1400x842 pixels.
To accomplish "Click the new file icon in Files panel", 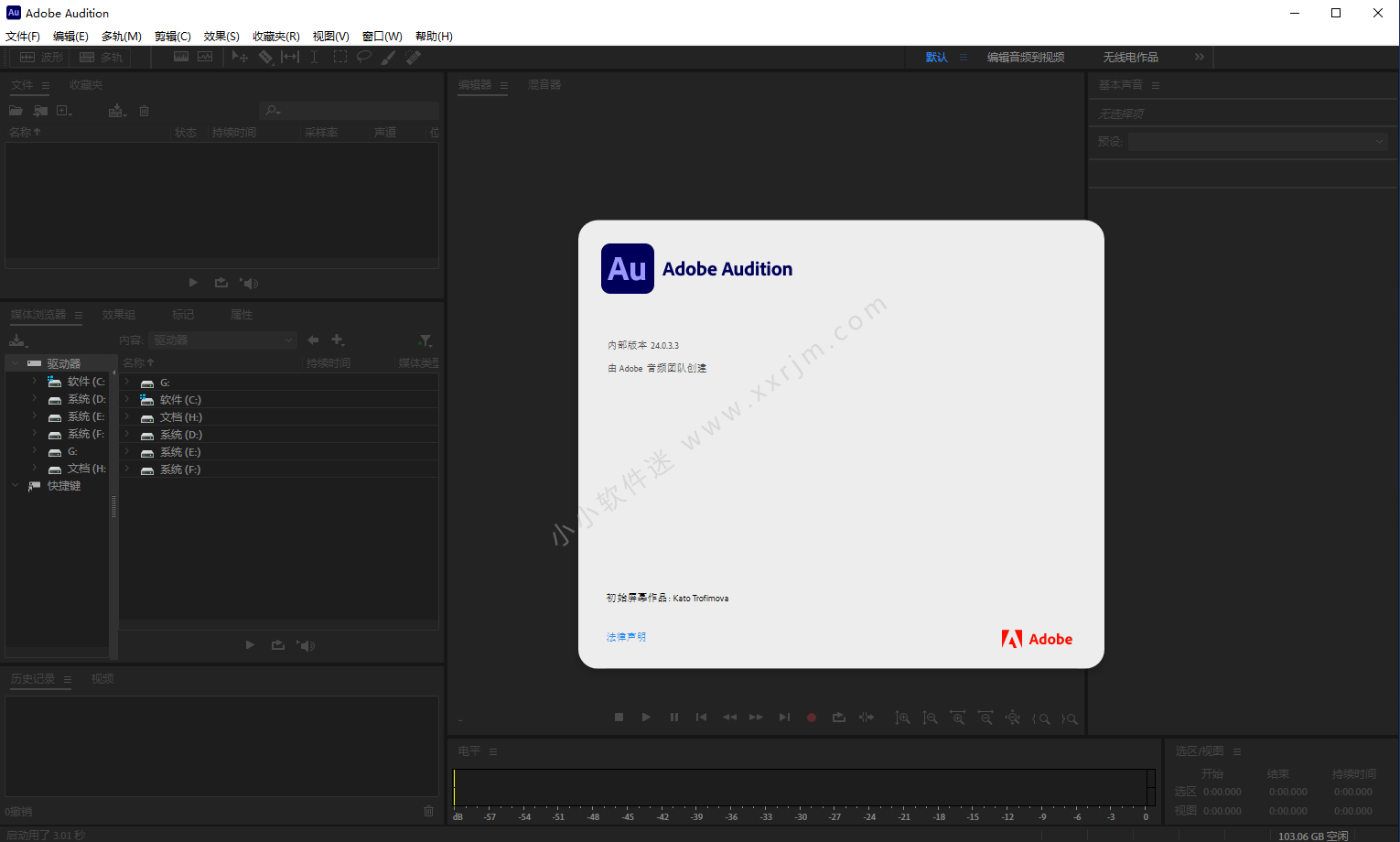I will coord(64,111).
